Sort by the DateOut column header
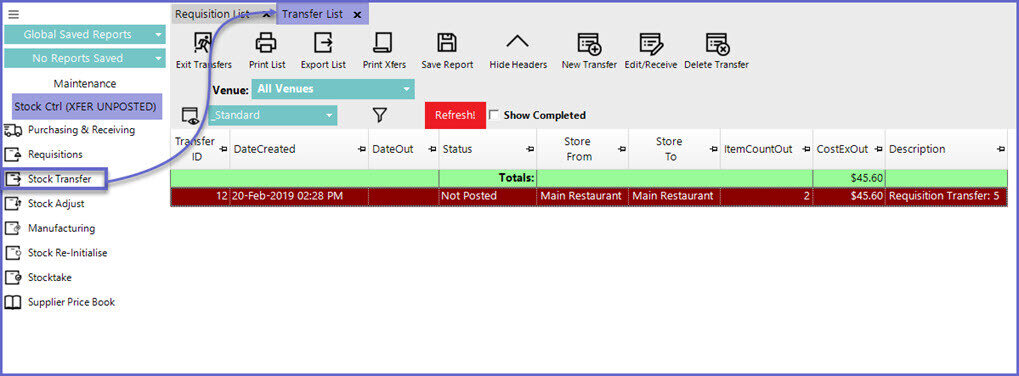Viewport: 1019px width, 376px height. point(393,149)
